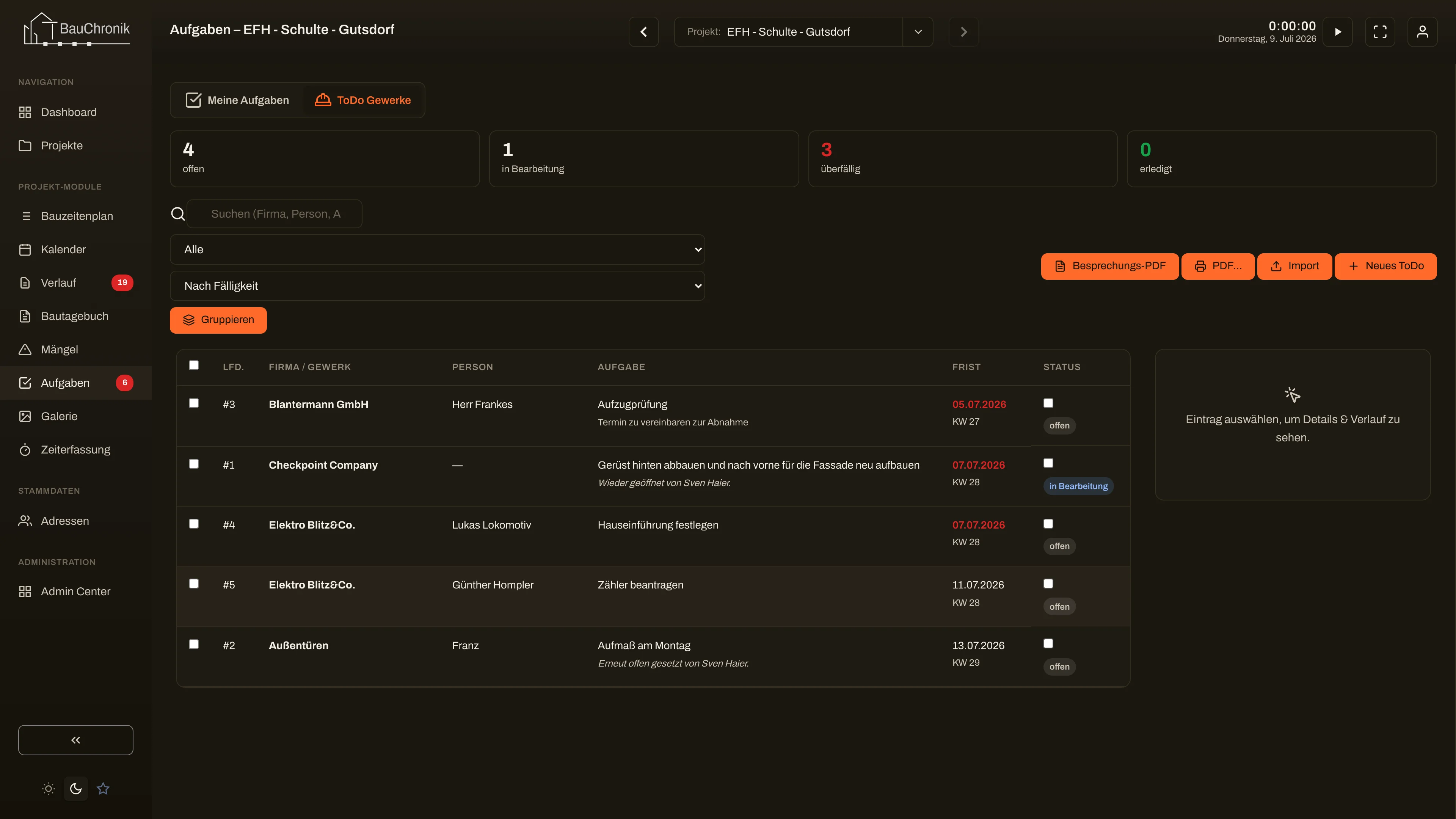
Task: Click Checkpoint Company name
Action: tap(323, 464)
